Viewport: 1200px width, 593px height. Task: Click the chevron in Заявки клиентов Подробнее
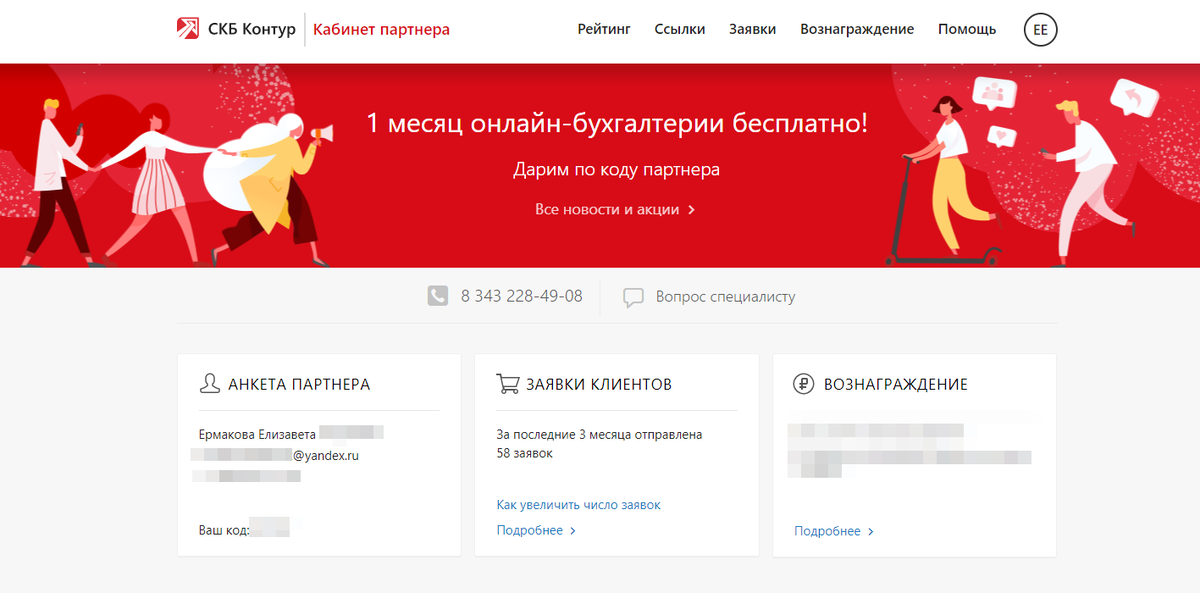click(x=573, y=531)
